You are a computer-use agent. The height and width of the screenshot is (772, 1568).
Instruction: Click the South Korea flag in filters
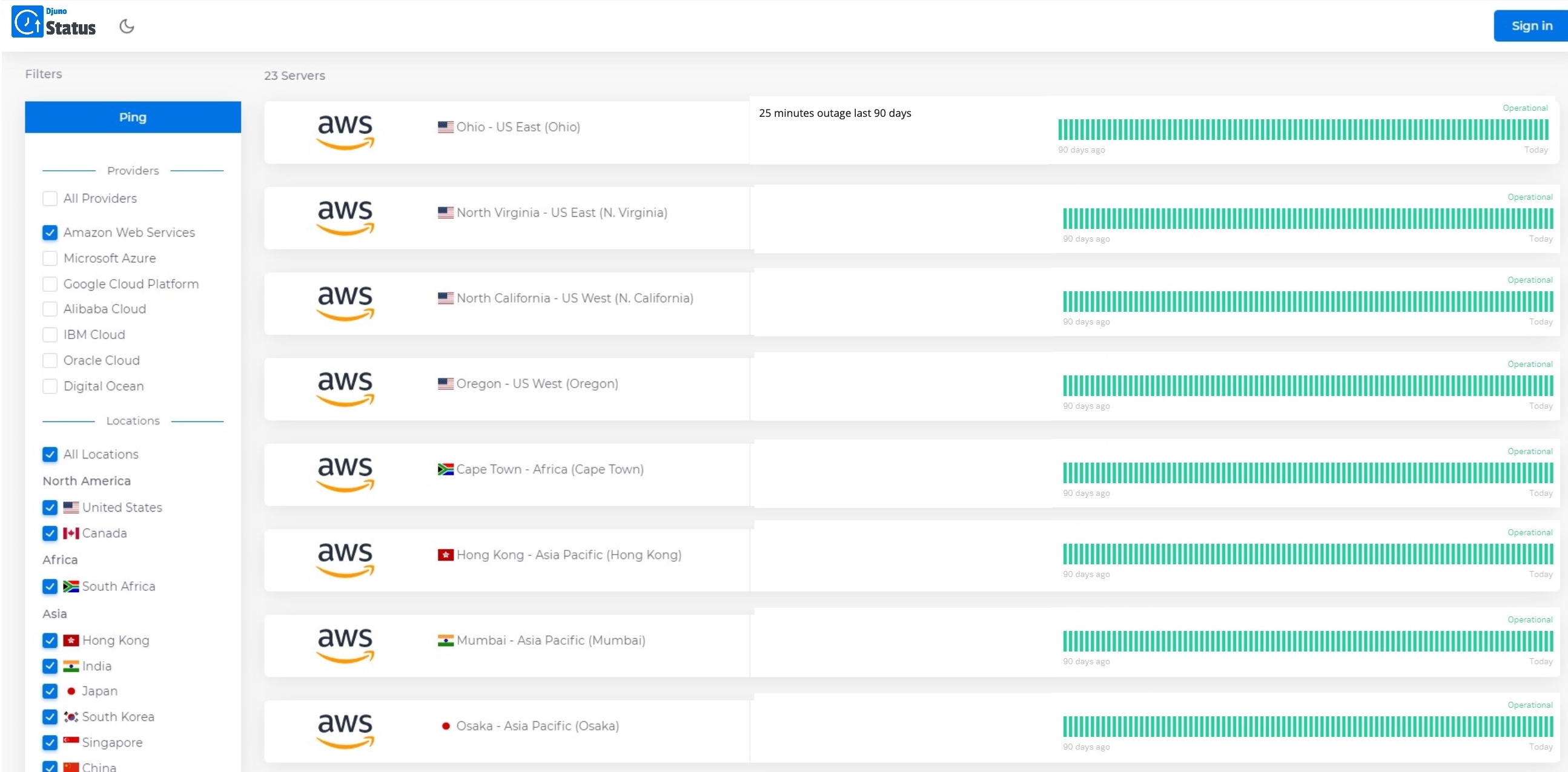[71, 718]
